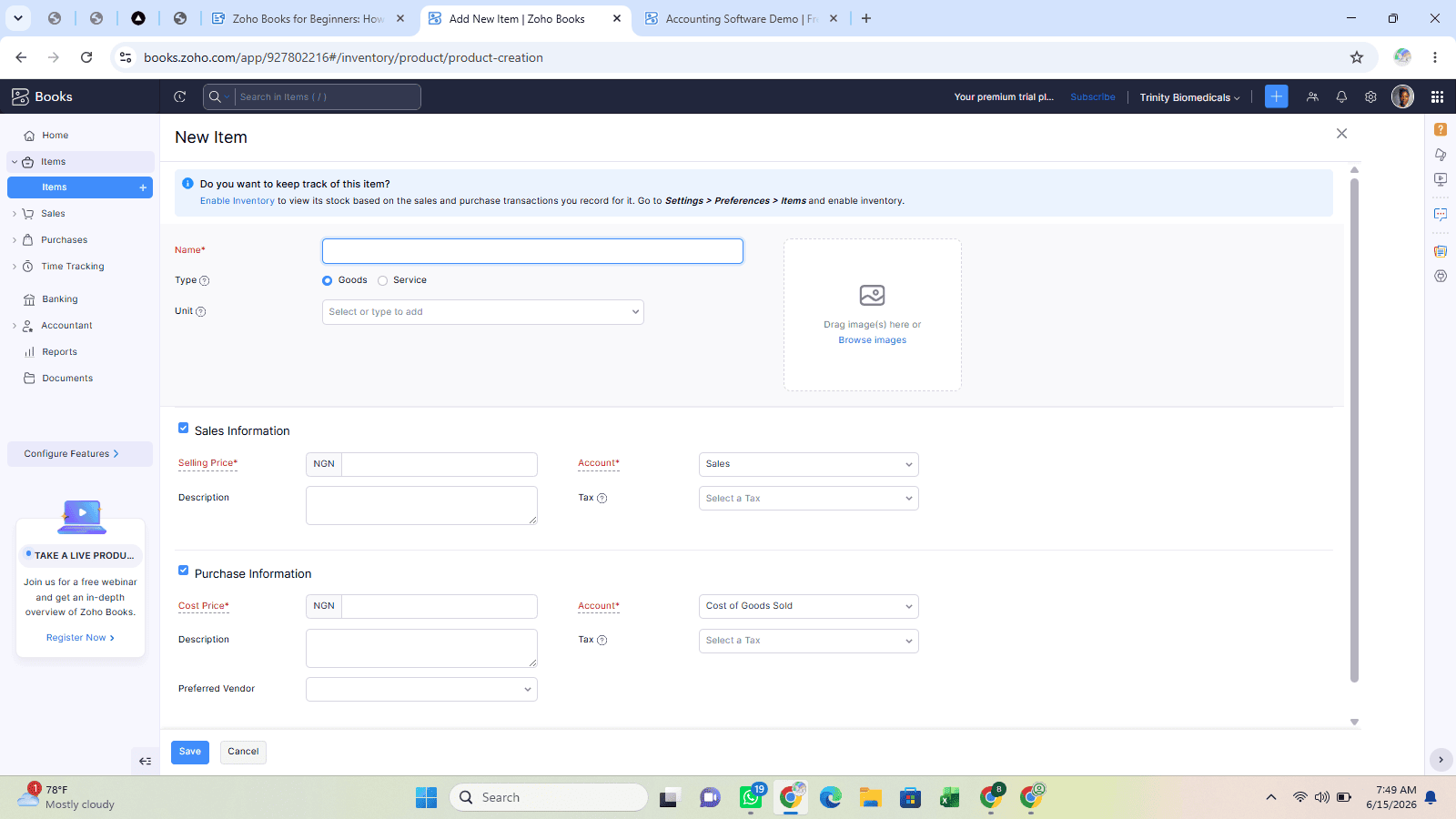Open Excel from the taskbar
1456x819 pixels.
pos(950,798)
